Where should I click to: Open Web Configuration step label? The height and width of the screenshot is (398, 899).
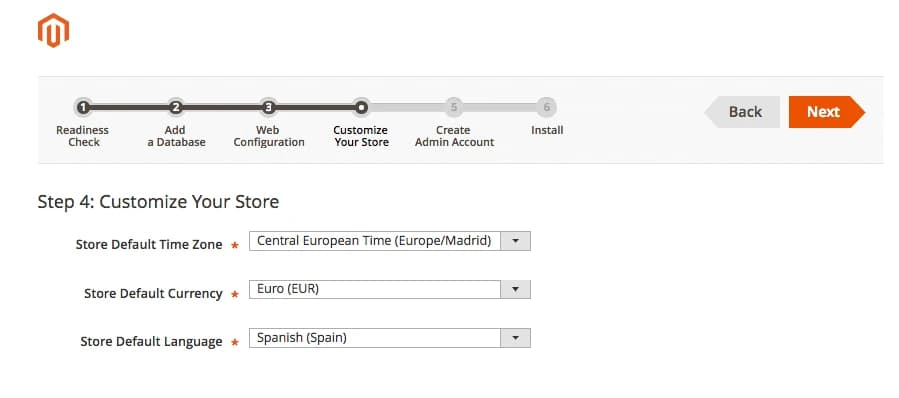[x=269, y=136]
